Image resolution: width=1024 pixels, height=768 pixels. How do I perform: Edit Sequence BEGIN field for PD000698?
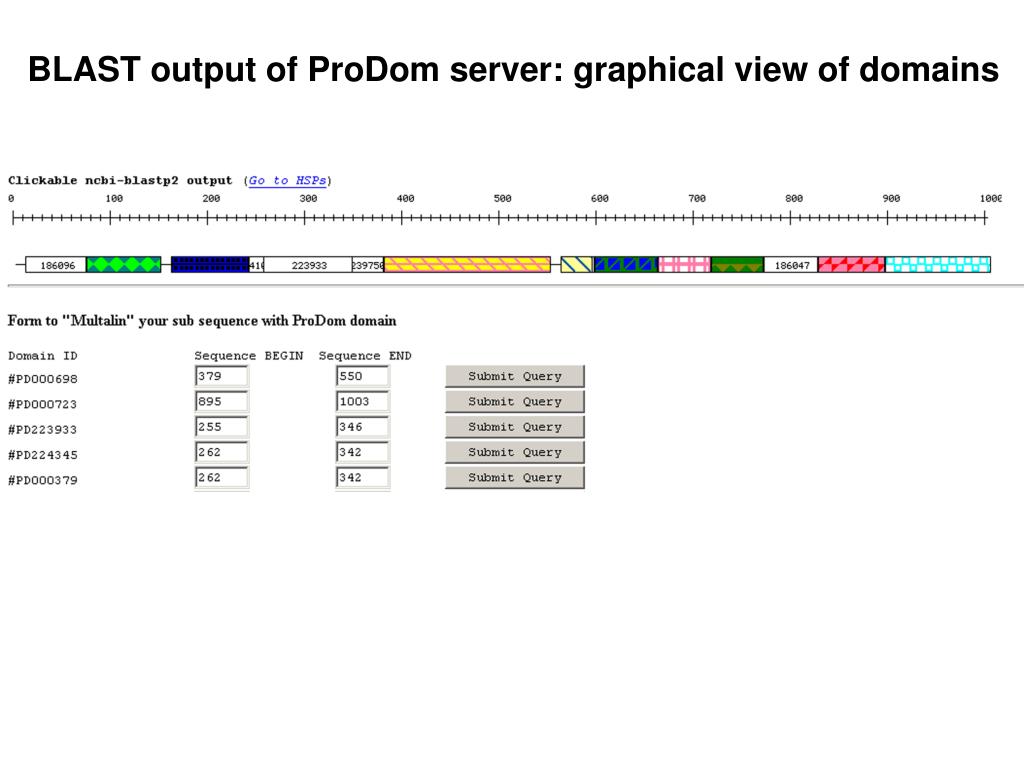(x=221, y=376)
